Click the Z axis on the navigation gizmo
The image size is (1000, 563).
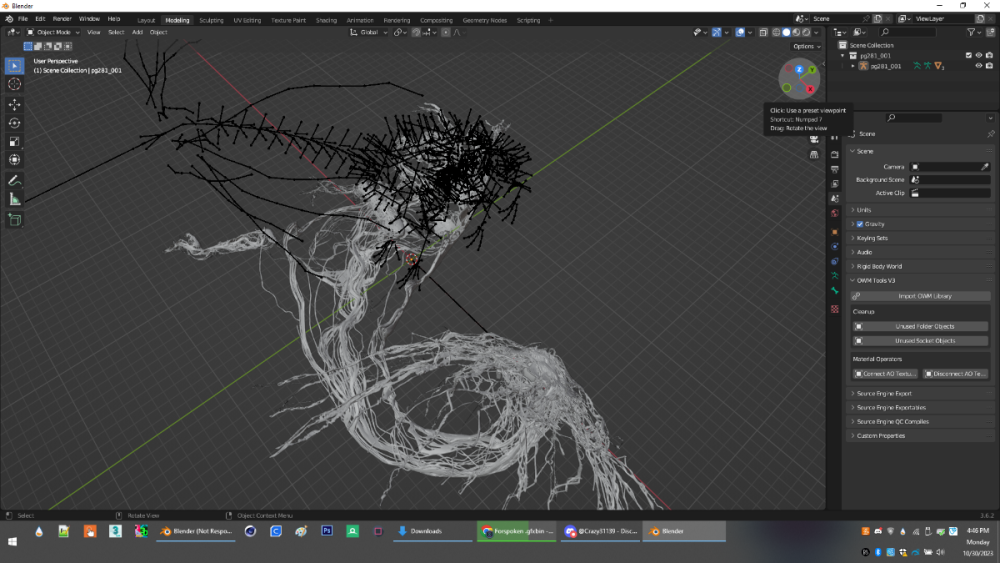tap(799, 69)
